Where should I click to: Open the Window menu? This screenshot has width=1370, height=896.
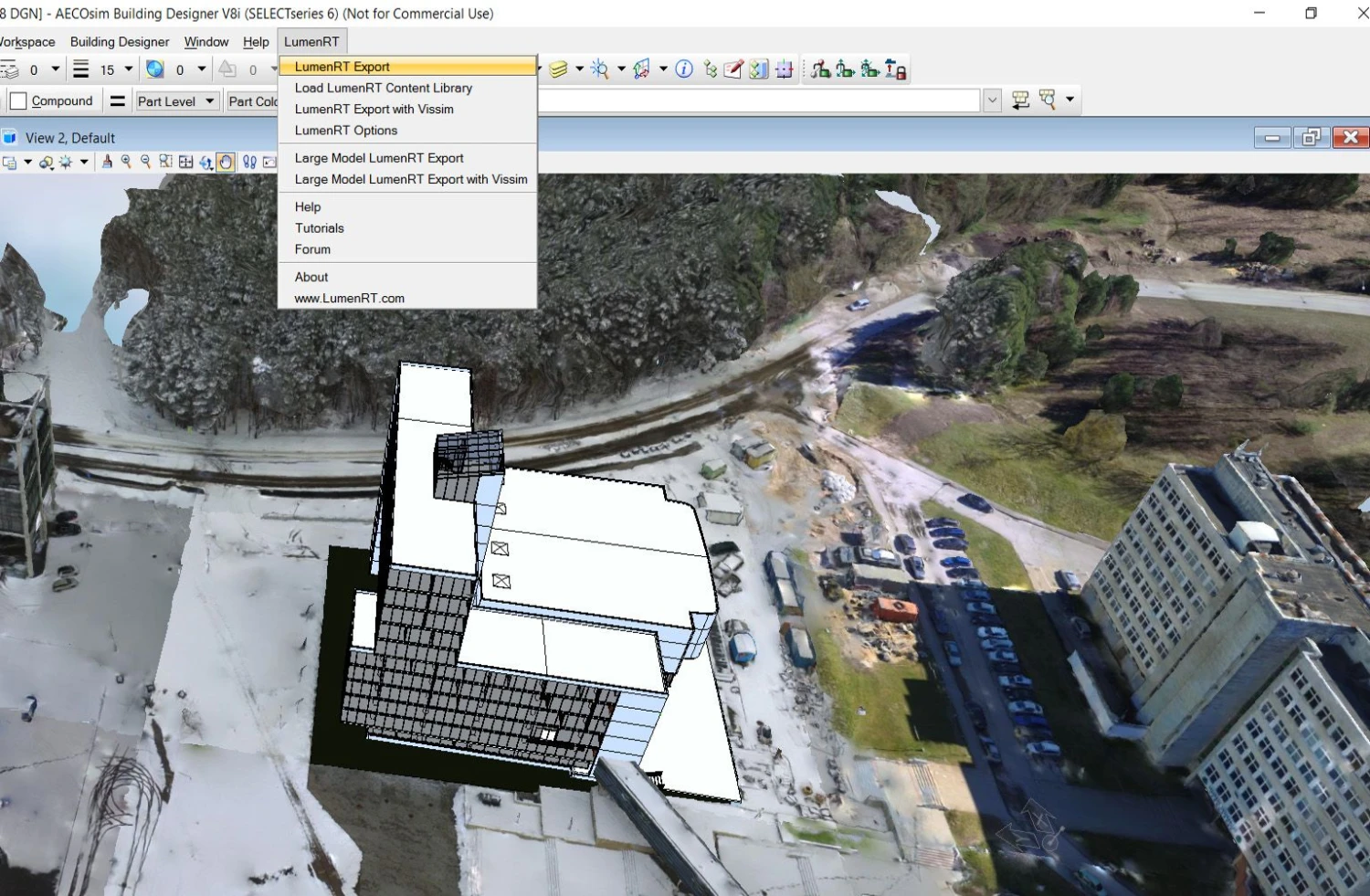coord(206,42)
